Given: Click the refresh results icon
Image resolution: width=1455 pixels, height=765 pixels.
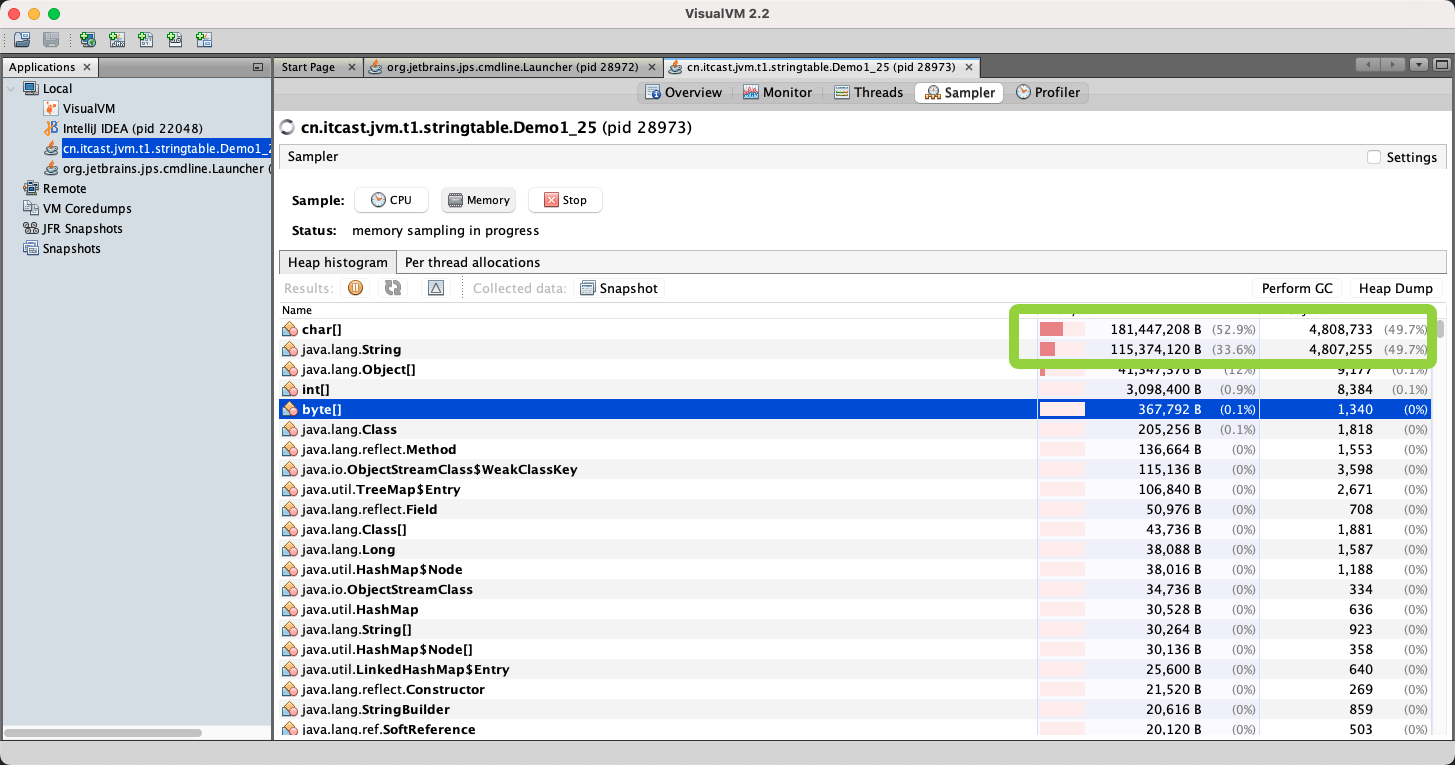Looking at the screenshot, I should pyautogui.click(x=393, y=288).
